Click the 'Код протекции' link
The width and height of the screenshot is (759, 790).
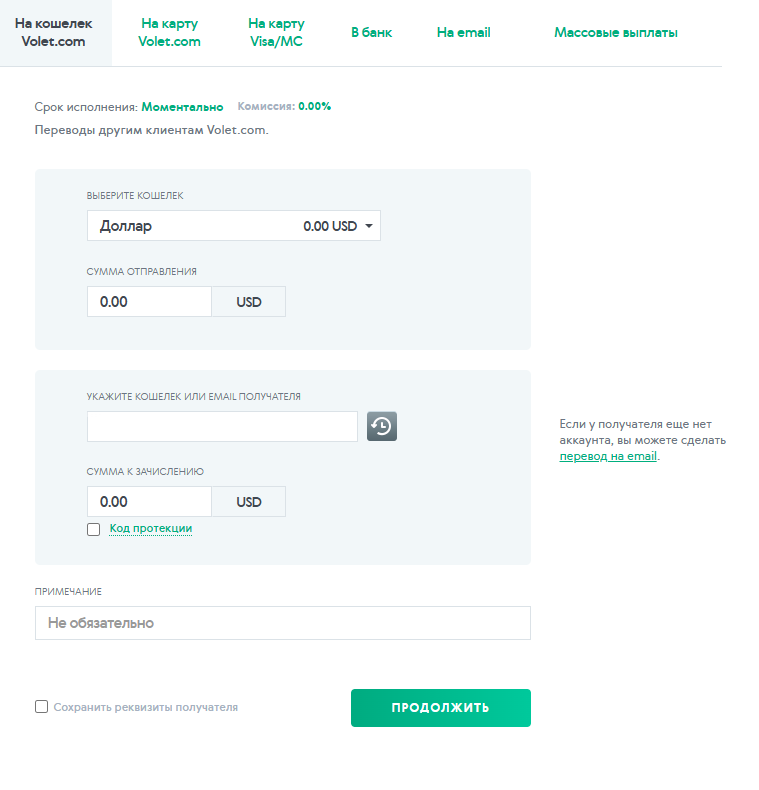[x=150, y=528]
